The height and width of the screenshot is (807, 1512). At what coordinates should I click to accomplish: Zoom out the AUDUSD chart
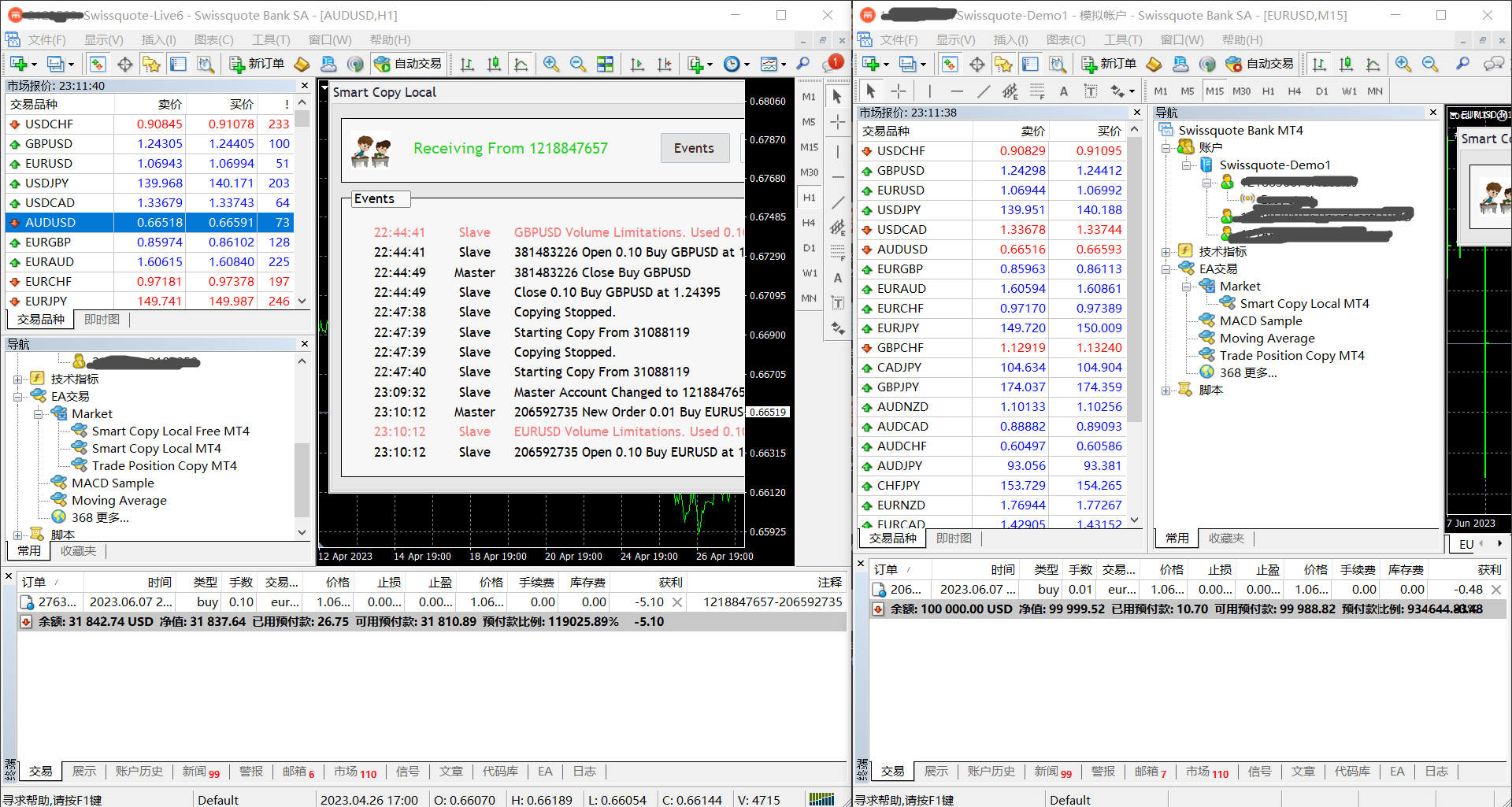pyautogui.click(x=577, y=64)
